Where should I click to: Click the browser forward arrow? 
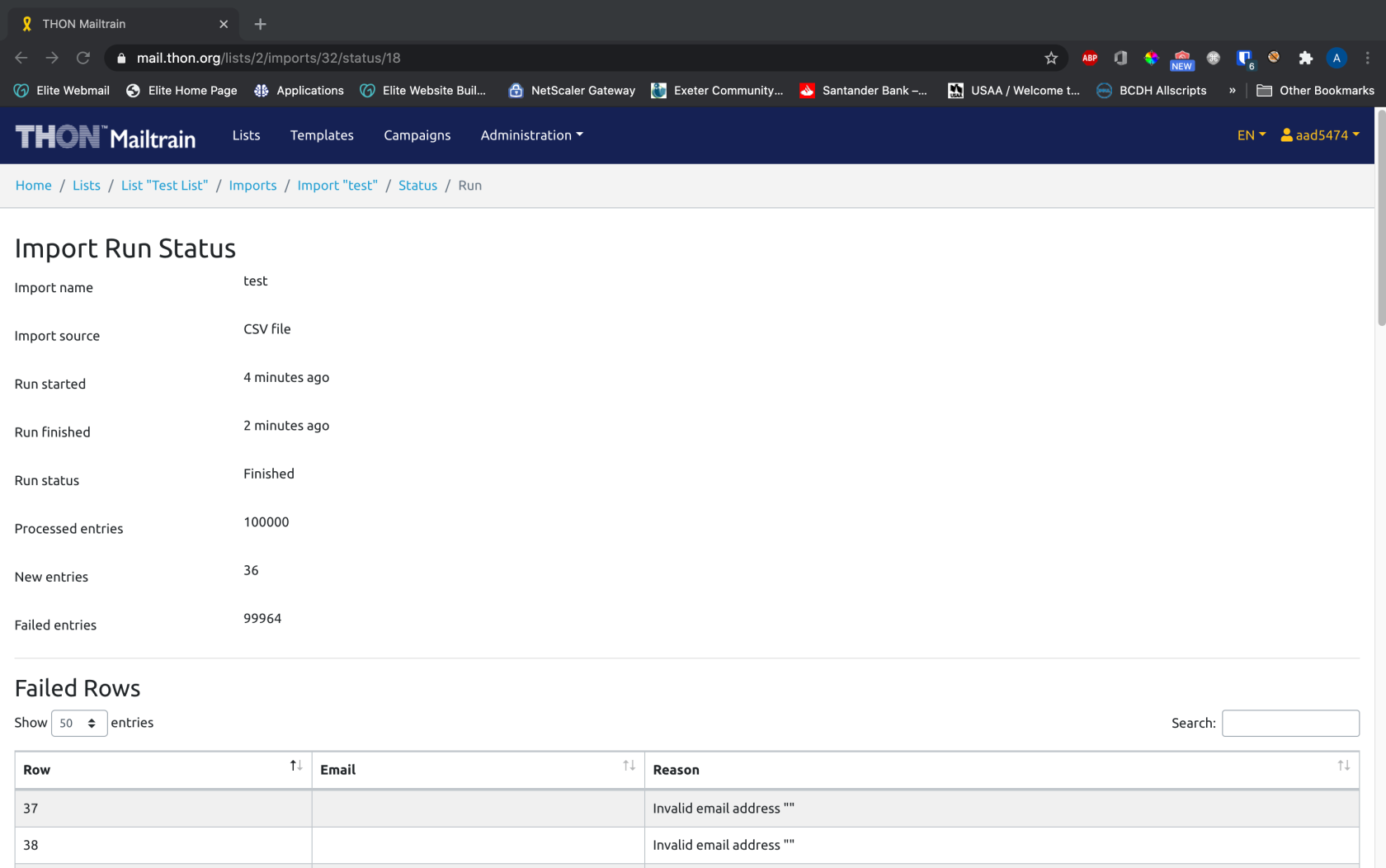[52, 58]
